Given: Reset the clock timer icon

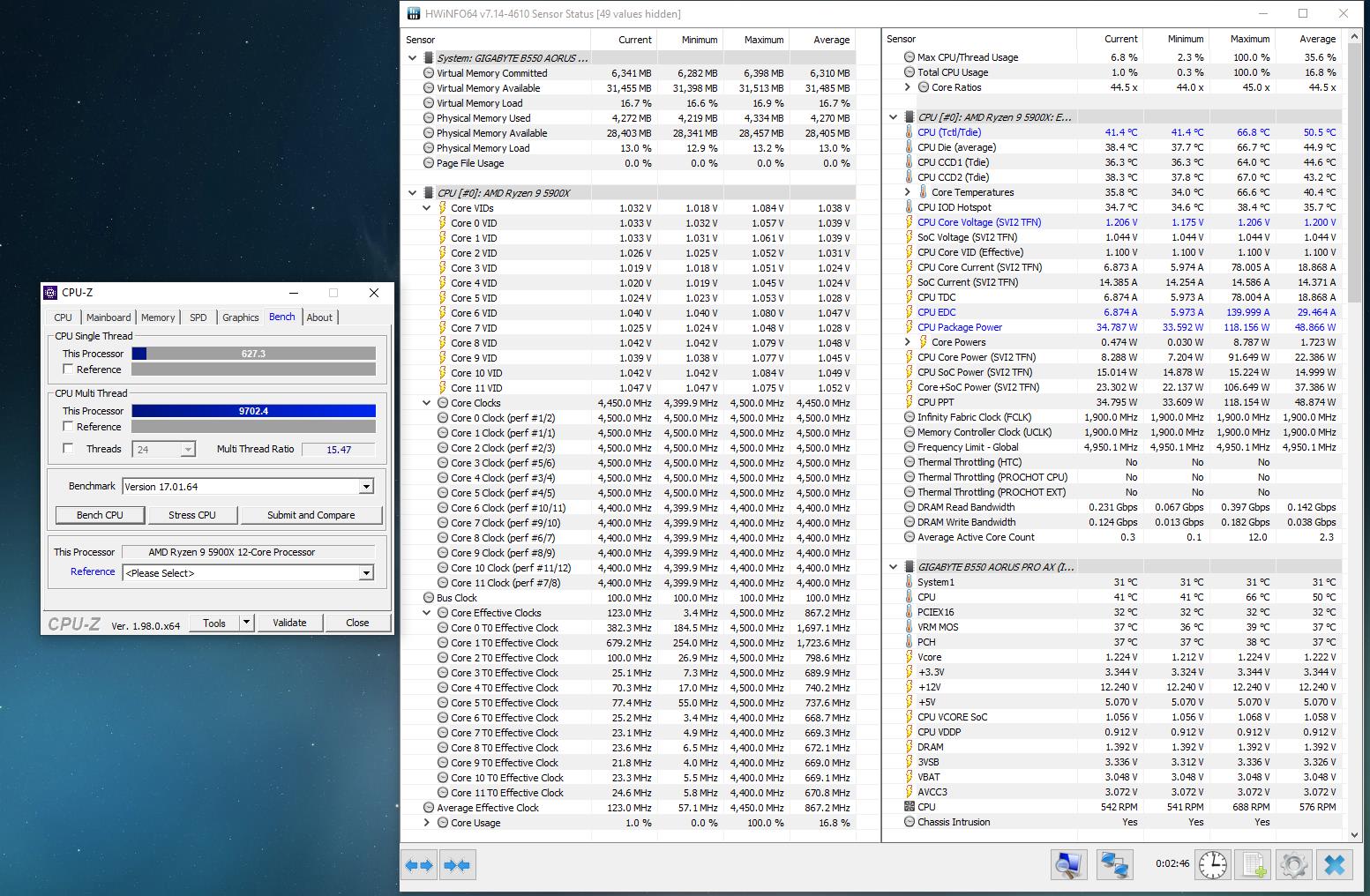Looking at the screenshot, I should (x=1213, y=865).
